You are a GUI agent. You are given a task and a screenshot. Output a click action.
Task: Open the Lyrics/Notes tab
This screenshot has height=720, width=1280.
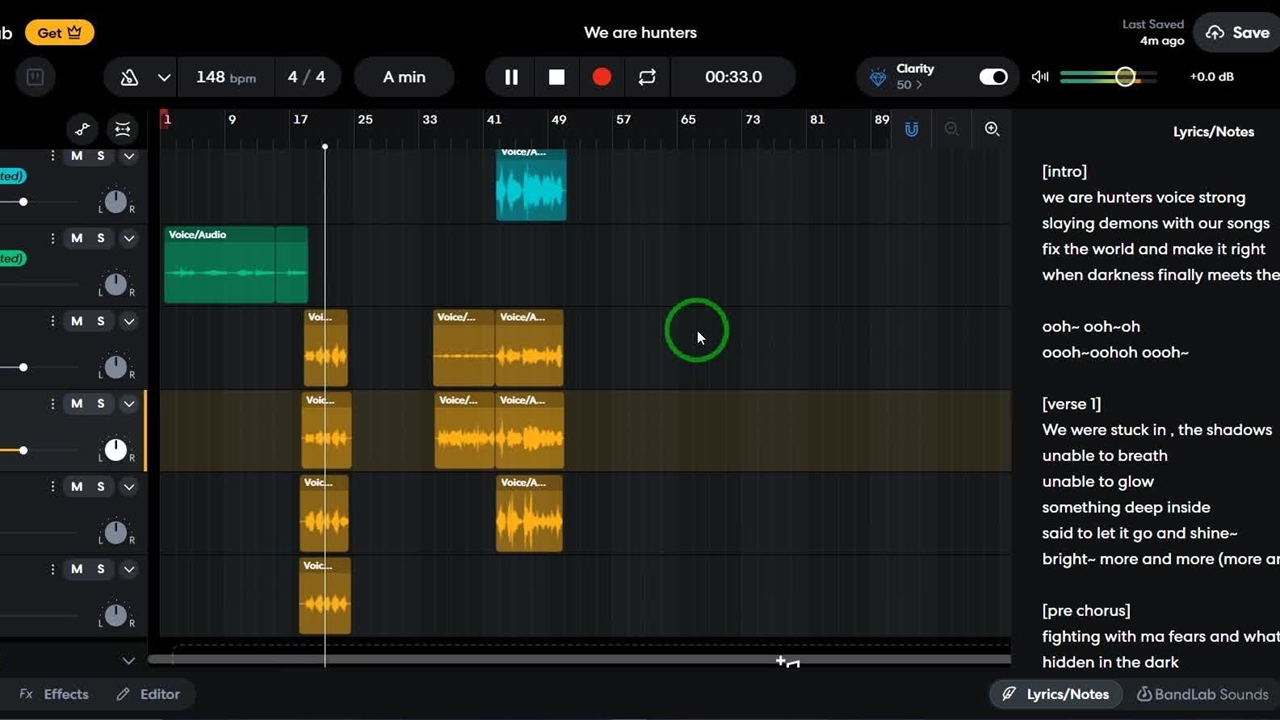[x=1056, y=694]
